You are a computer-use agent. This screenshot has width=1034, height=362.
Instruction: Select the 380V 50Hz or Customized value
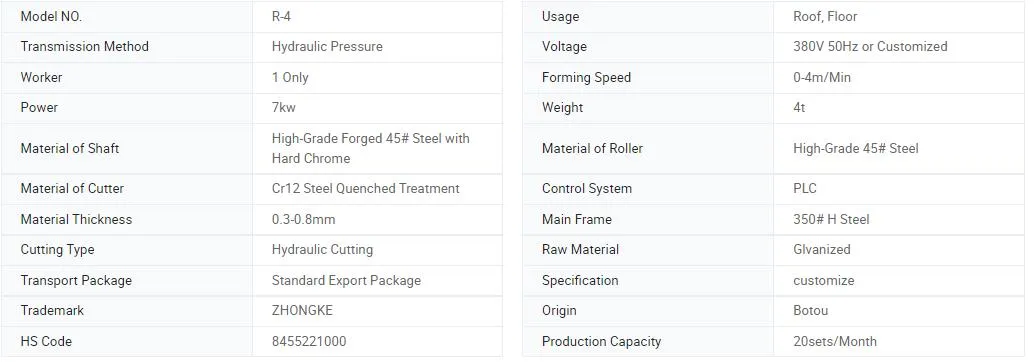coord(870,47)
